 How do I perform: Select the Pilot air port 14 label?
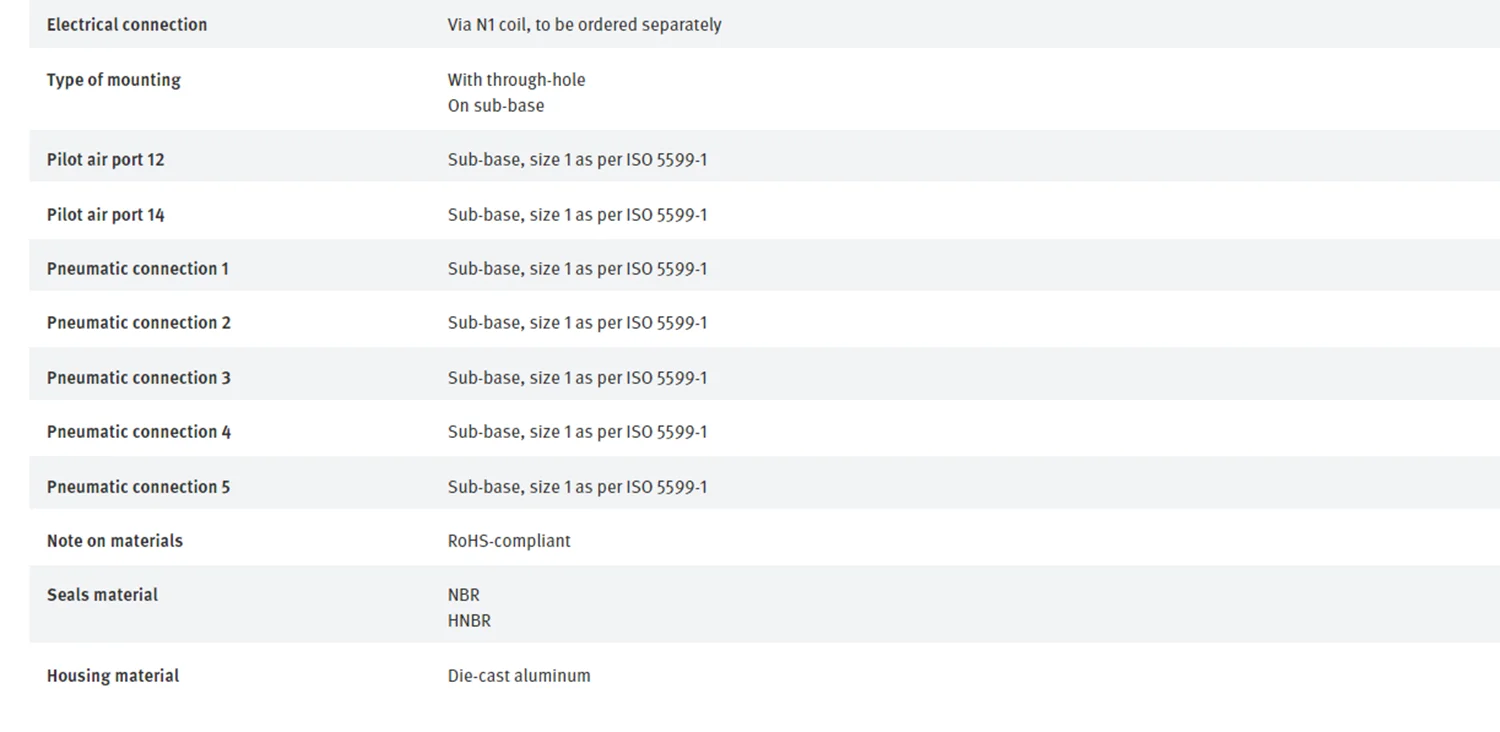[105, 215]
